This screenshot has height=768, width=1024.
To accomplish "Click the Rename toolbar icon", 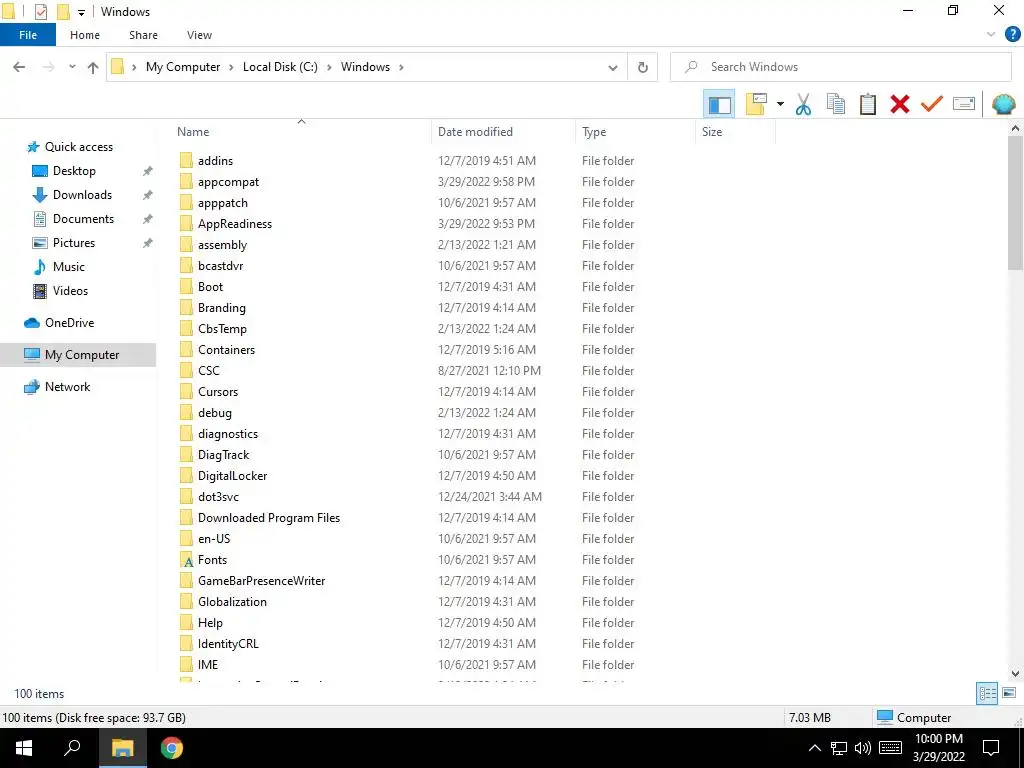I will (x=963, y=104).
